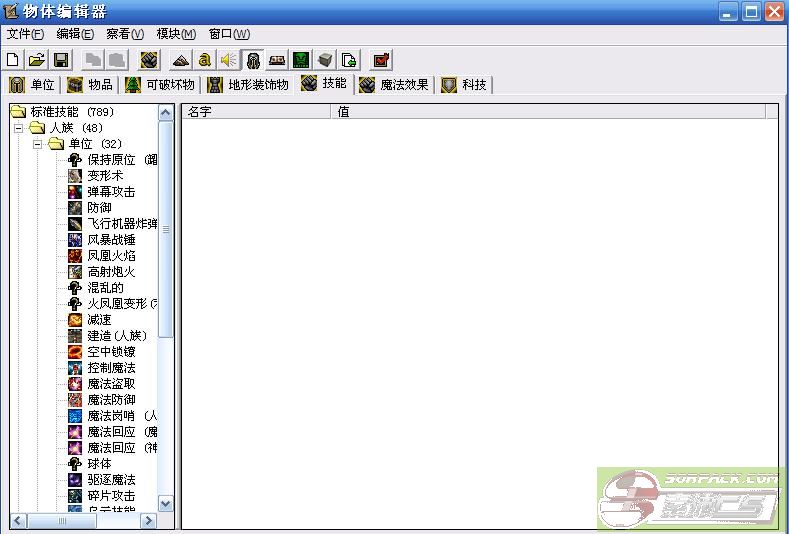Collapse the 单位 (32) folder node

(x=38, y=144)
